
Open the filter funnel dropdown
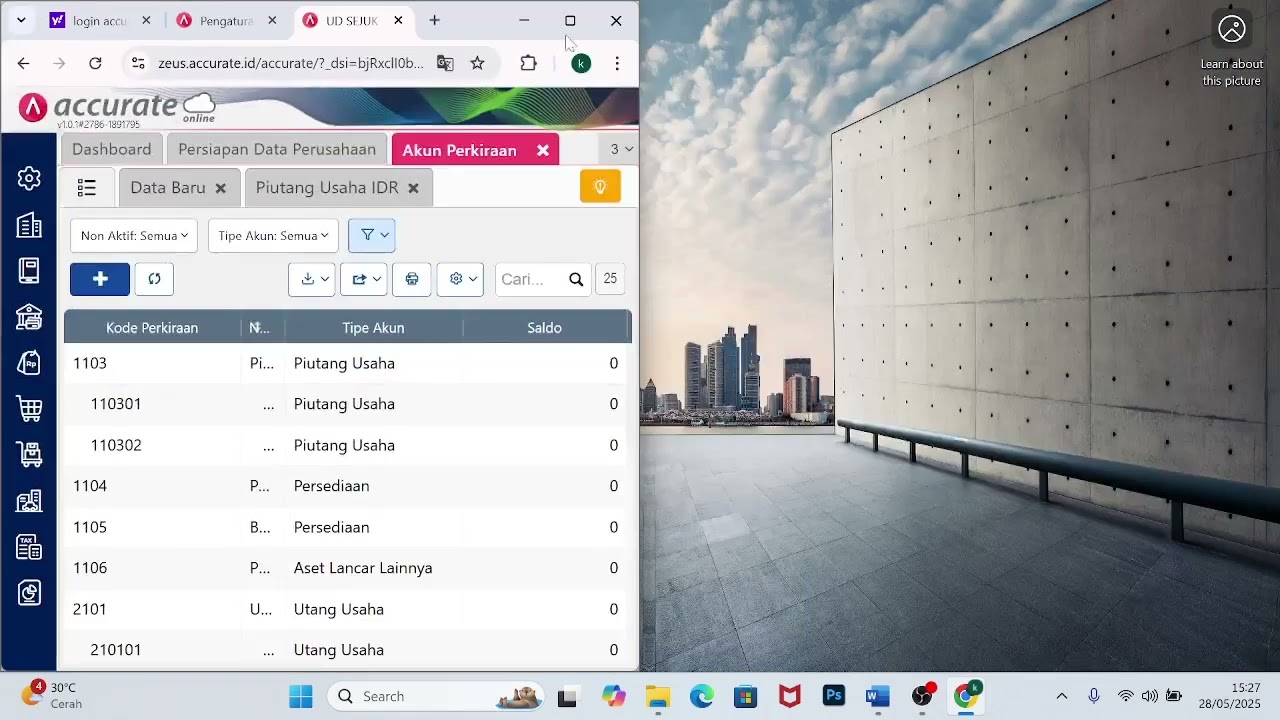(x=372, y=235)
